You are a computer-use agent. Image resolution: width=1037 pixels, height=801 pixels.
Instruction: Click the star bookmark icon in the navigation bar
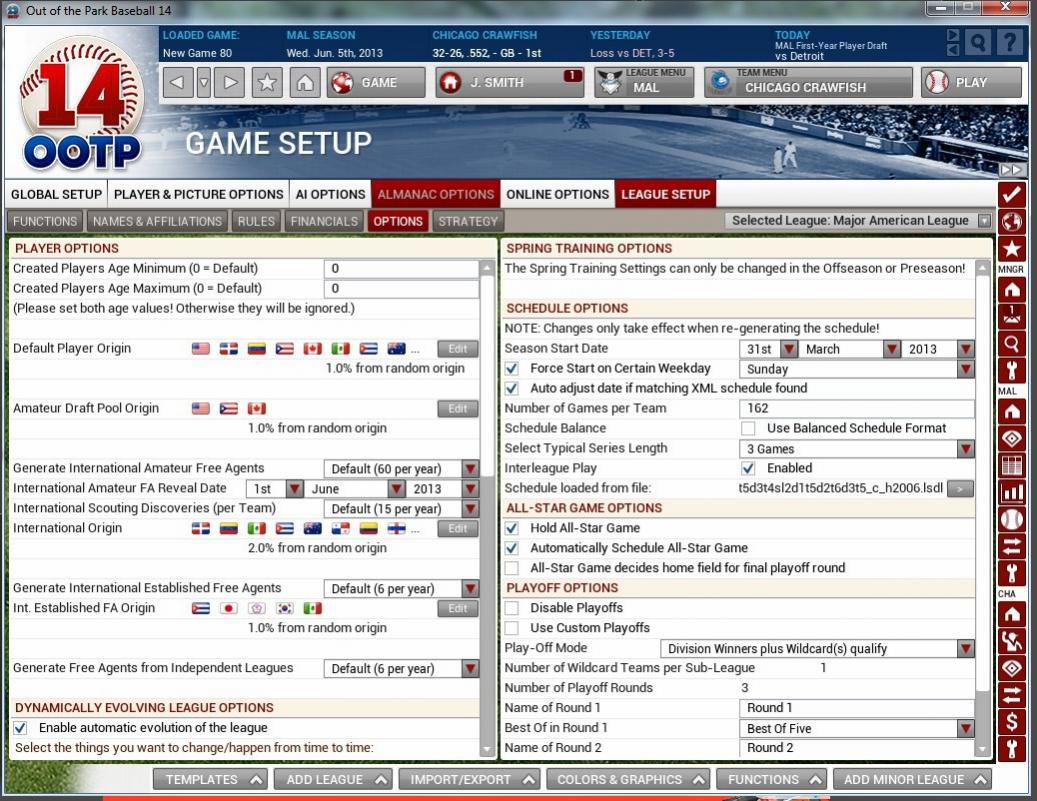click(x=267, y=83)
